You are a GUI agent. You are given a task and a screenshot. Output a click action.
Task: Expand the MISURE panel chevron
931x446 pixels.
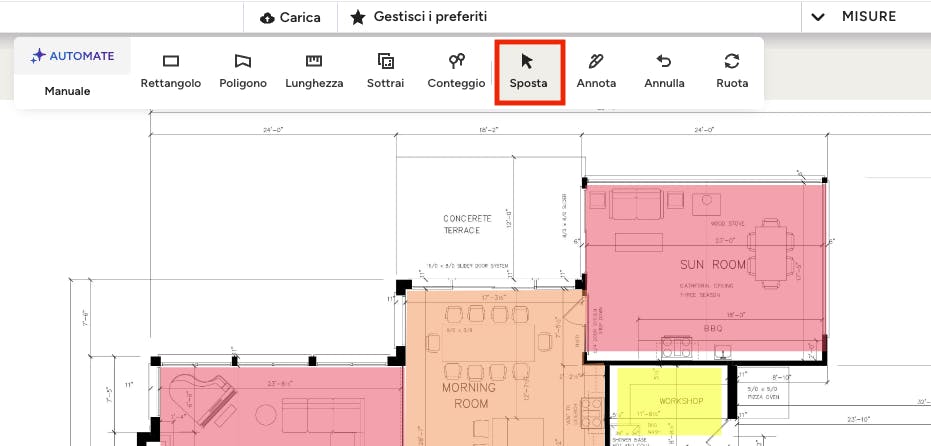(x=818, y=17)
